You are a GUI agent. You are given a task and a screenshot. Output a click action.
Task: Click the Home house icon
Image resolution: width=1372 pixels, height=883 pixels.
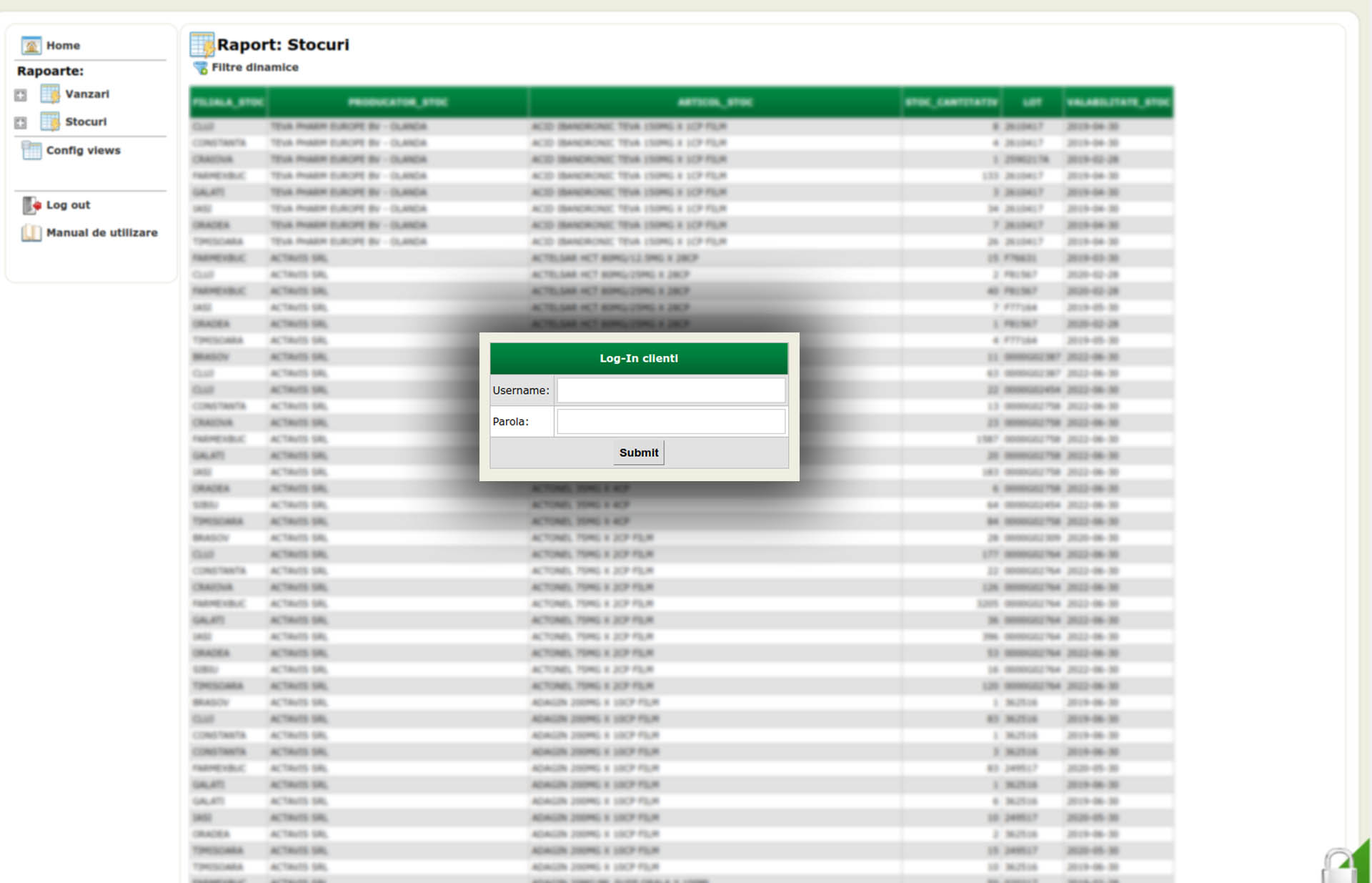pos(31,46)
